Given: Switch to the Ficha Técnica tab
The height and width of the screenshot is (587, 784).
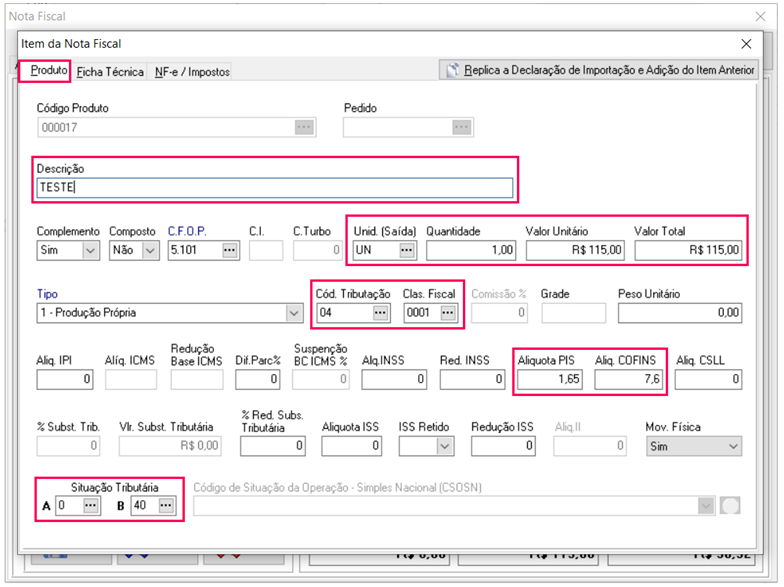Looking at the screenshot, I should click(110, 72).
